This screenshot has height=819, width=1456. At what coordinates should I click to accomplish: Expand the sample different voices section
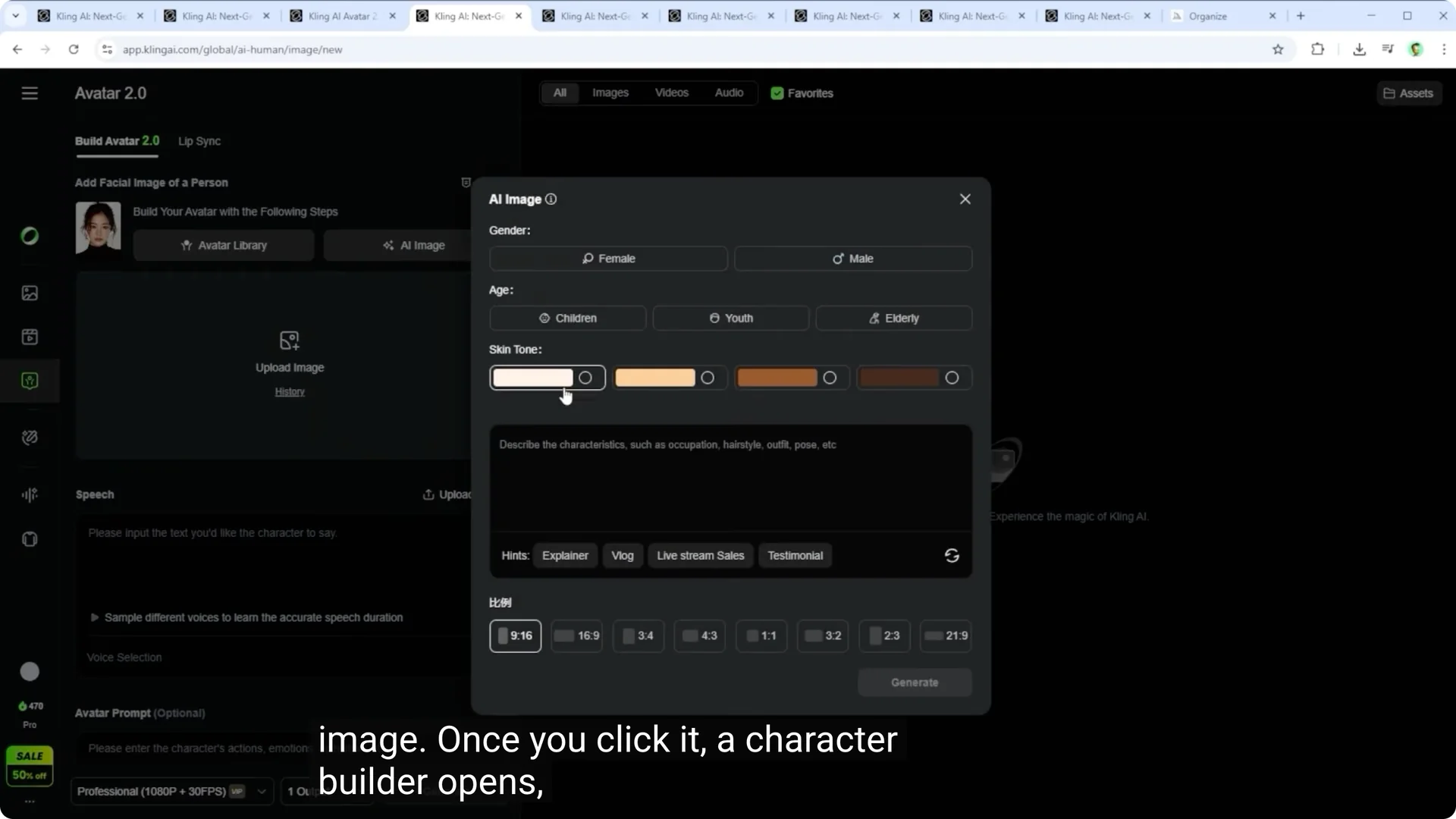(246, 618)
